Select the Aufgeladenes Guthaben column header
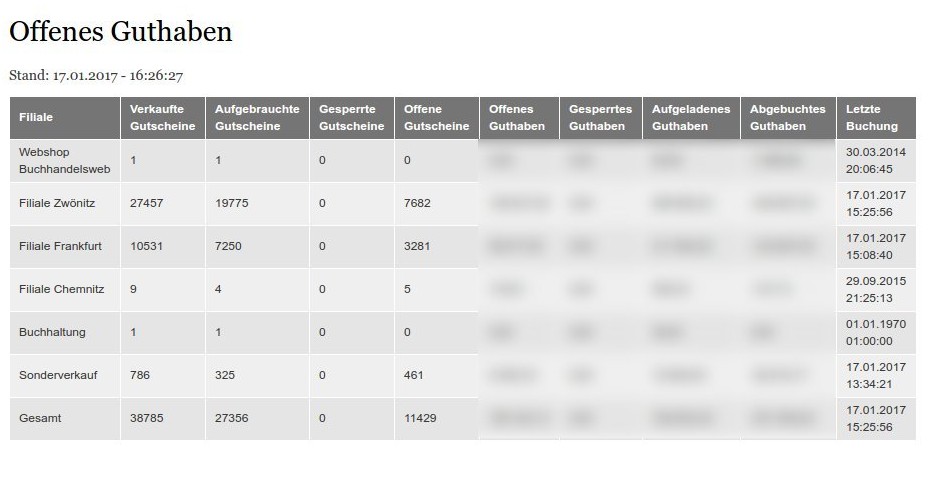938x491 pixels. coord(691,118)
